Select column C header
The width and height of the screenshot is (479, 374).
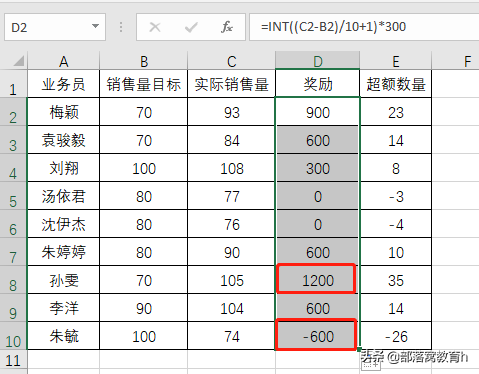232,61
